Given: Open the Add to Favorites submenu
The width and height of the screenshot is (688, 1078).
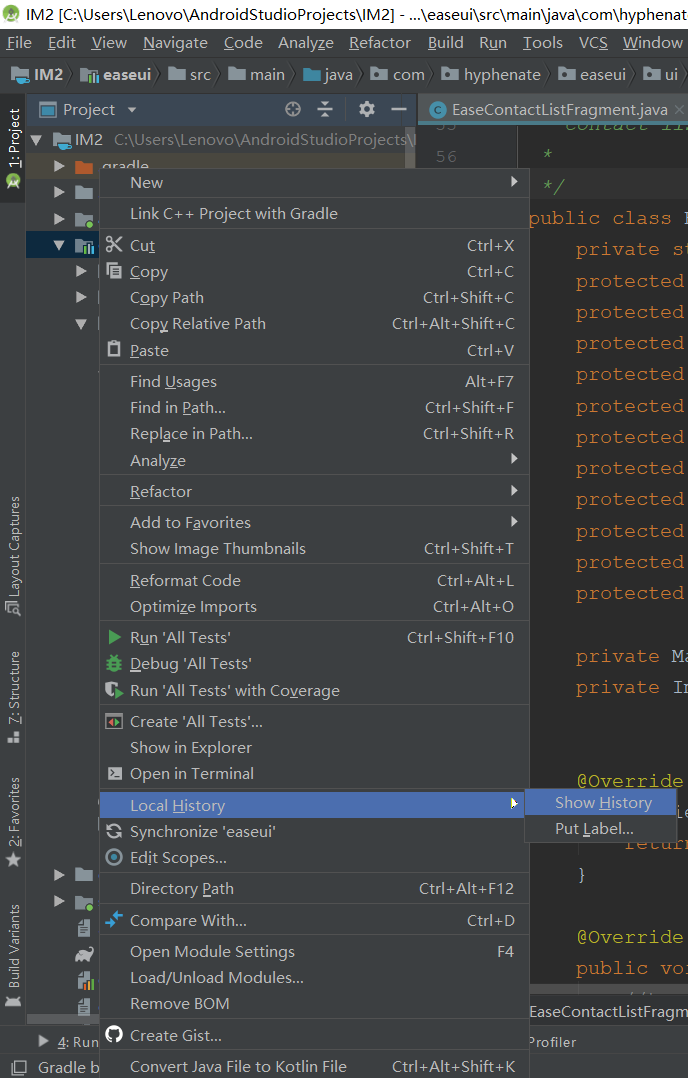Looking at the screenshot, I should tap(315, 522).
